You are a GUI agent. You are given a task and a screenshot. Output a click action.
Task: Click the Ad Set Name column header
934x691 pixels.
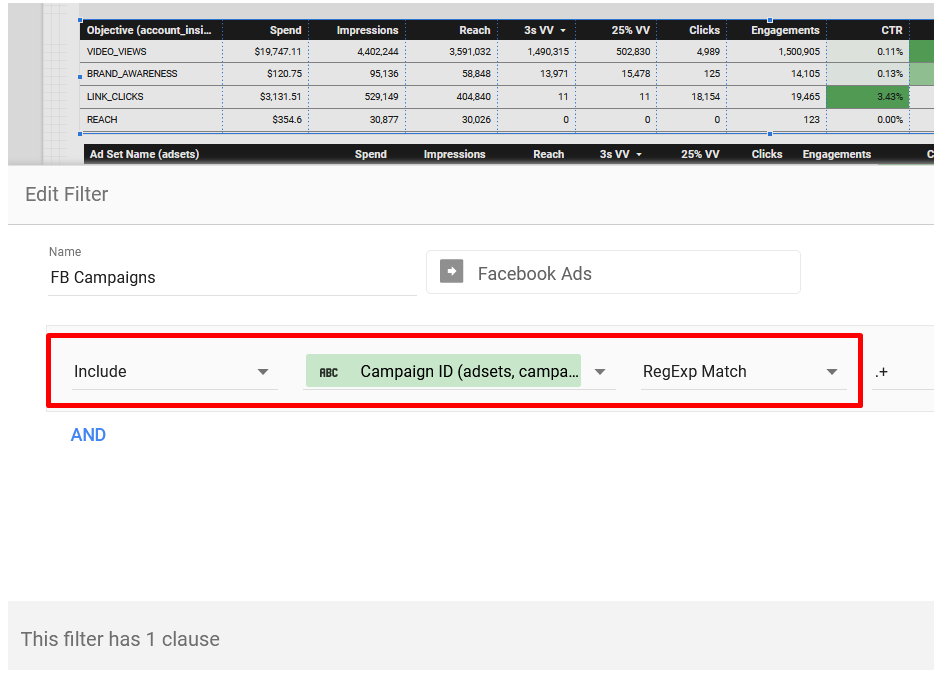[144, 155]
